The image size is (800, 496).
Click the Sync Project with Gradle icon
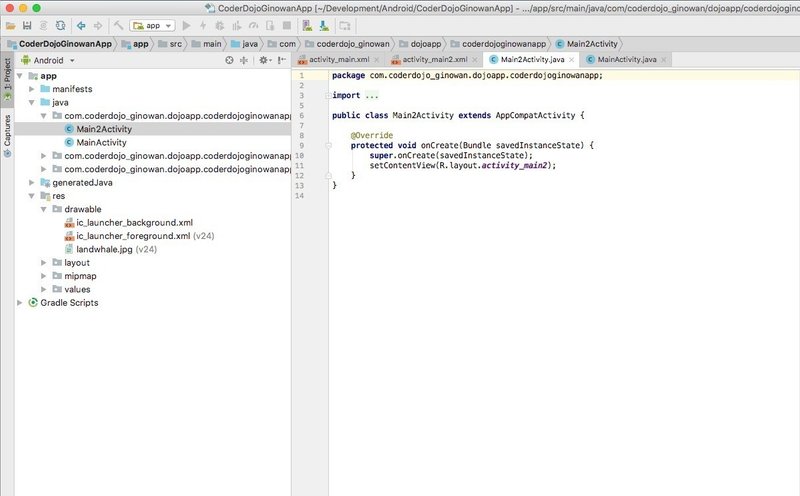click(x=60, y=26)
